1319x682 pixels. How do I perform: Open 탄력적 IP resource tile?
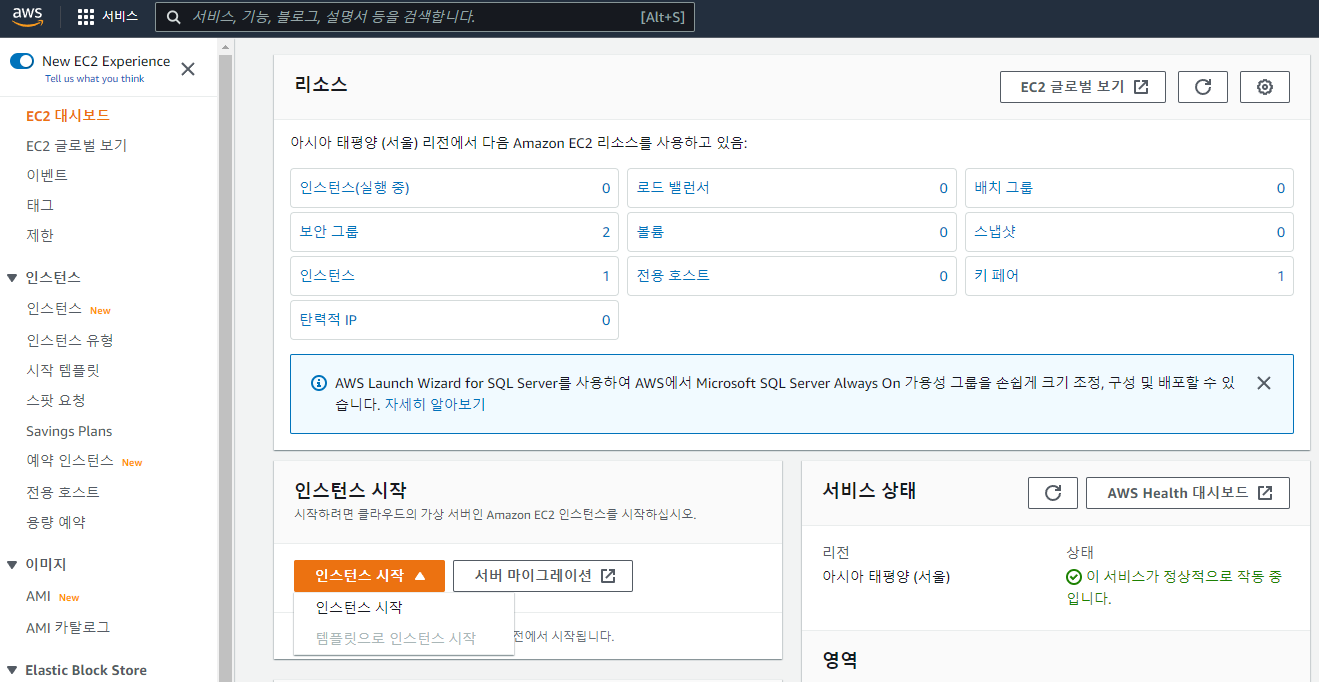coord(454,320)
